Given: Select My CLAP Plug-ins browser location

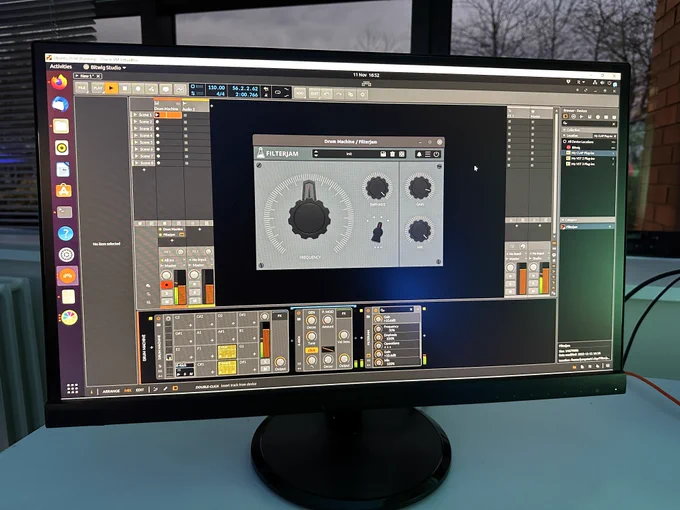Looking at the screenshot, I should 589,153.
